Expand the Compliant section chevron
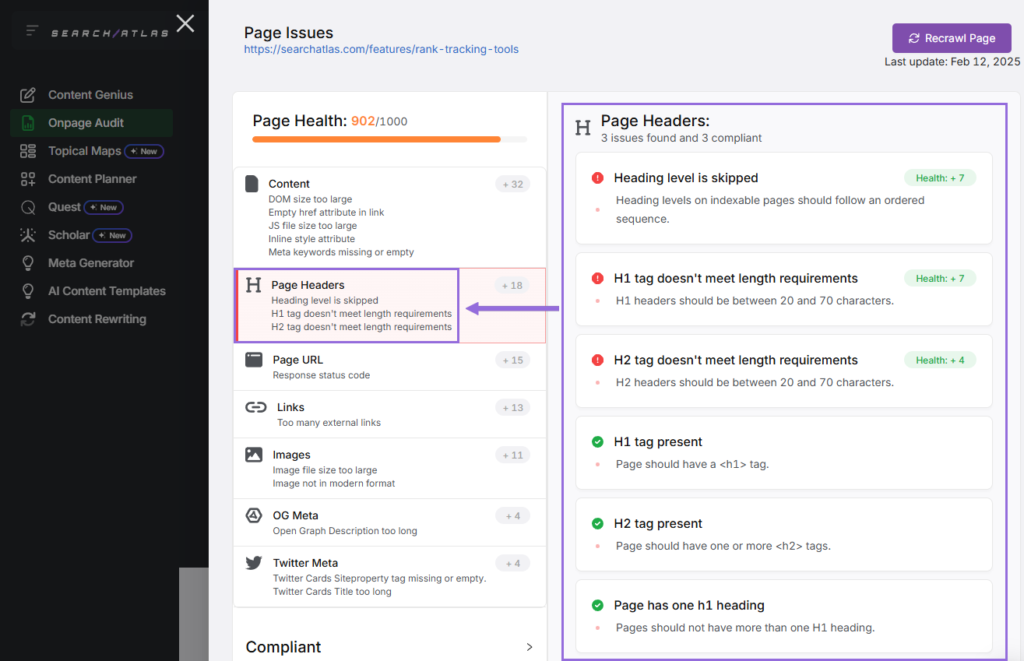Screen dimensions: 1024x661 click(x=529, y=647)
